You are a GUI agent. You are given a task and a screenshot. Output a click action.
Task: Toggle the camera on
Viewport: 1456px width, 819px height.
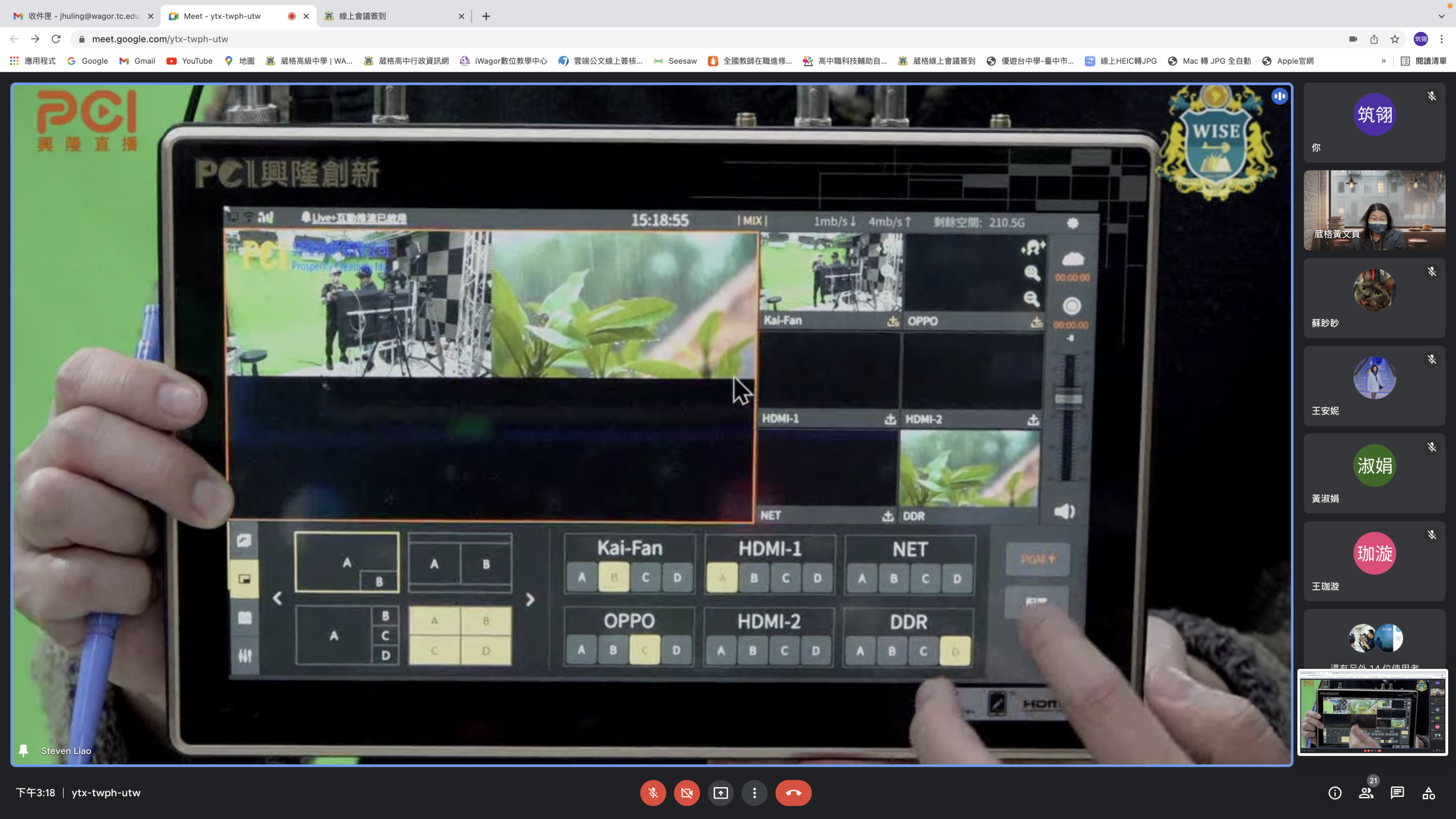[x=686, y=793]
